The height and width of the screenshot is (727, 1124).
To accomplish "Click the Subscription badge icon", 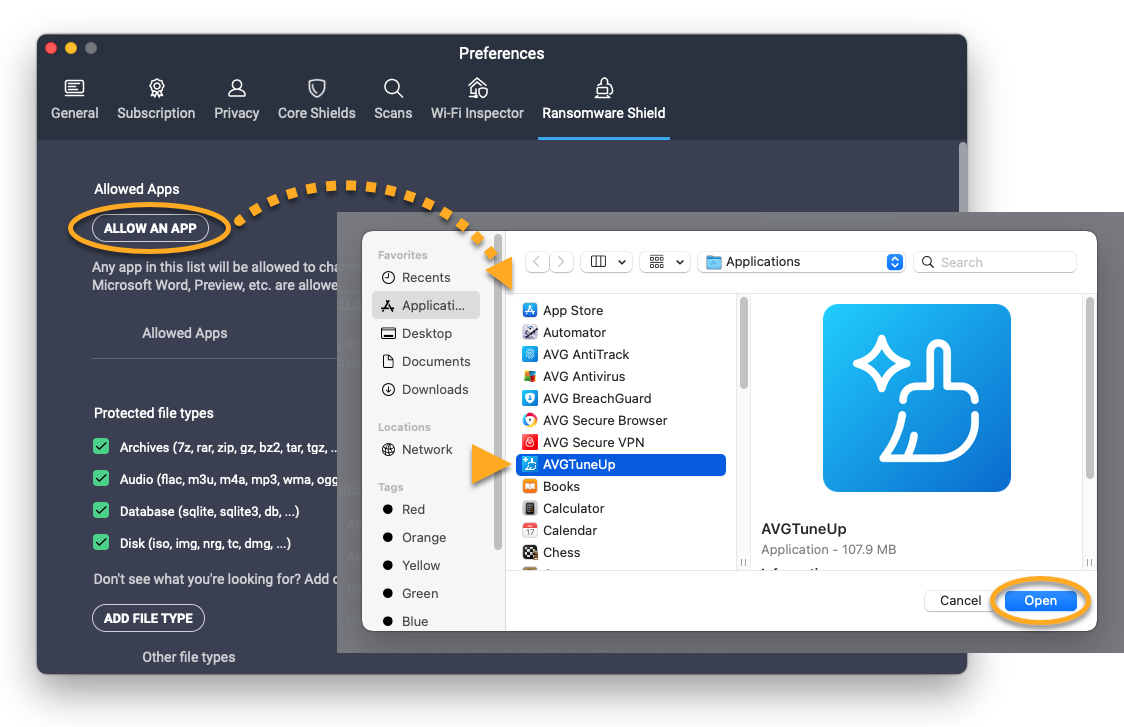I will pyautogui.click(x=156, y=88).
